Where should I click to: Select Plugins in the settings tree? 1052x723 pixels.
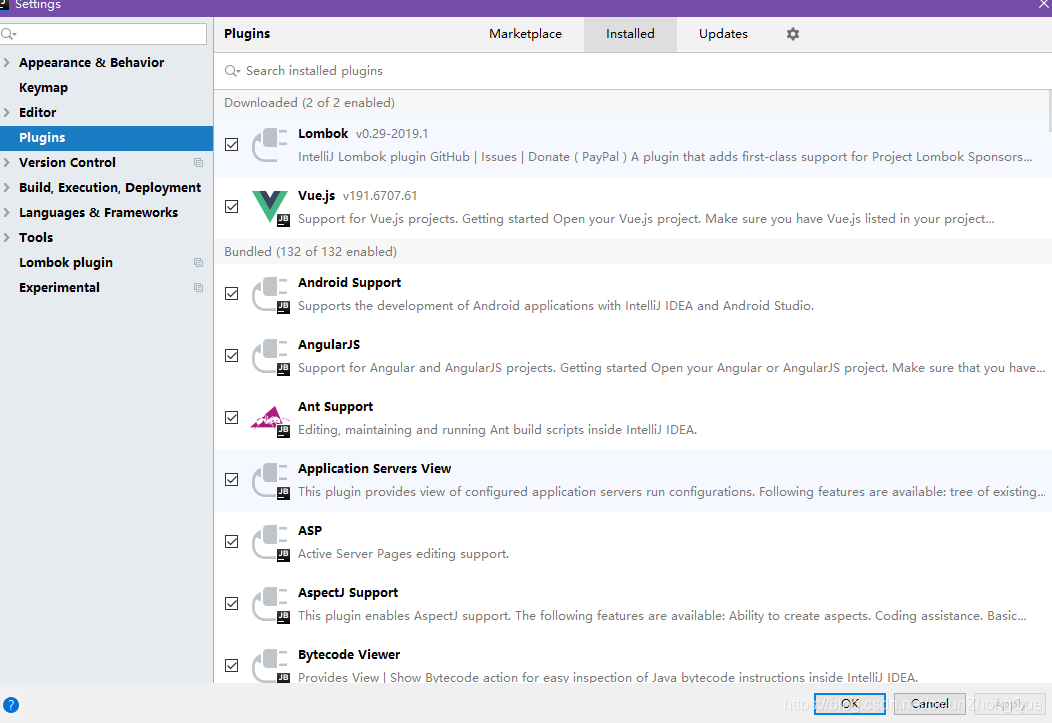[x=107, y=137]
